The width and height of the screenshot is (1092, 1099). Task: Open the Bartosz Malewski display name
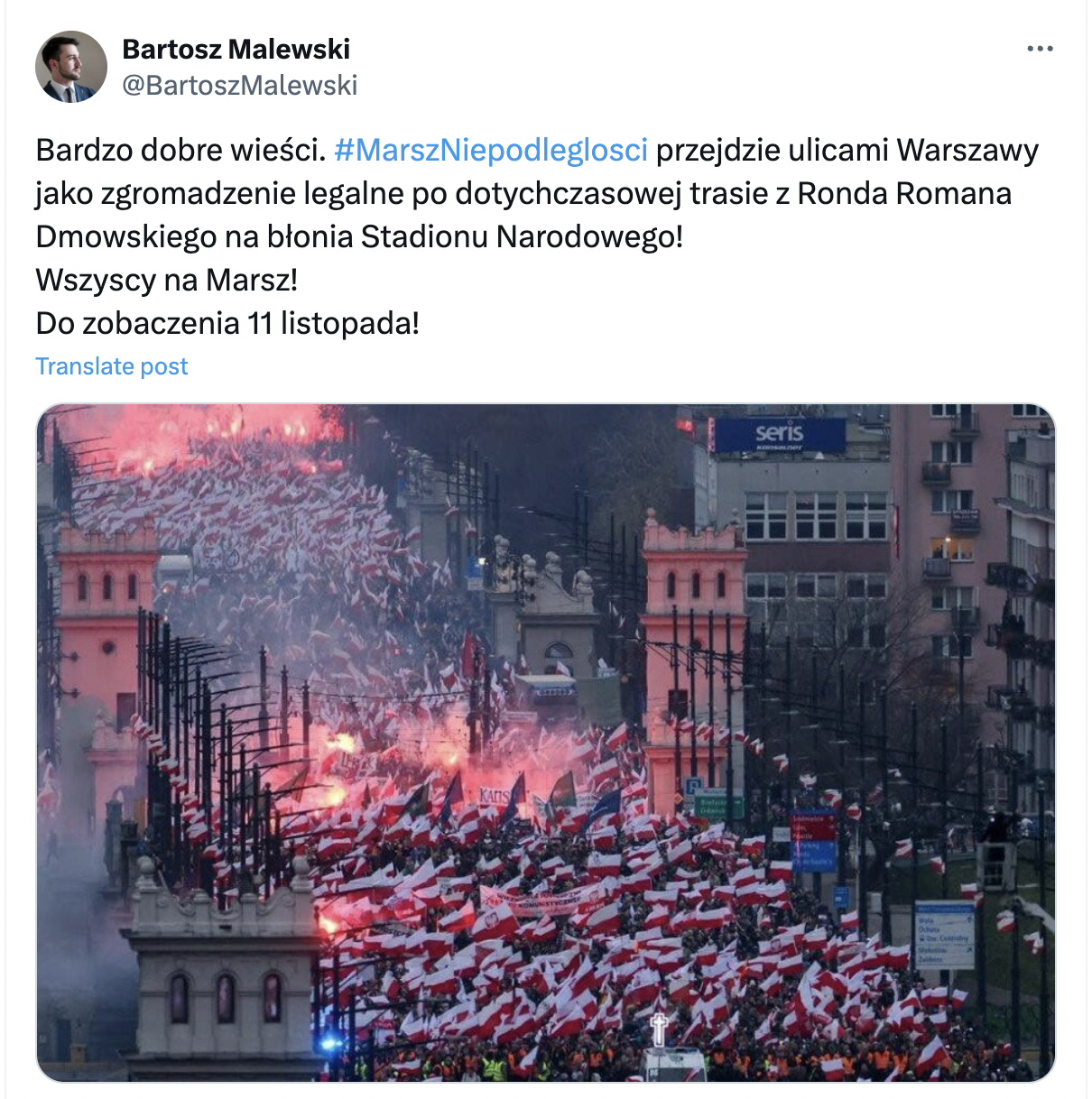tap(236, 49)
